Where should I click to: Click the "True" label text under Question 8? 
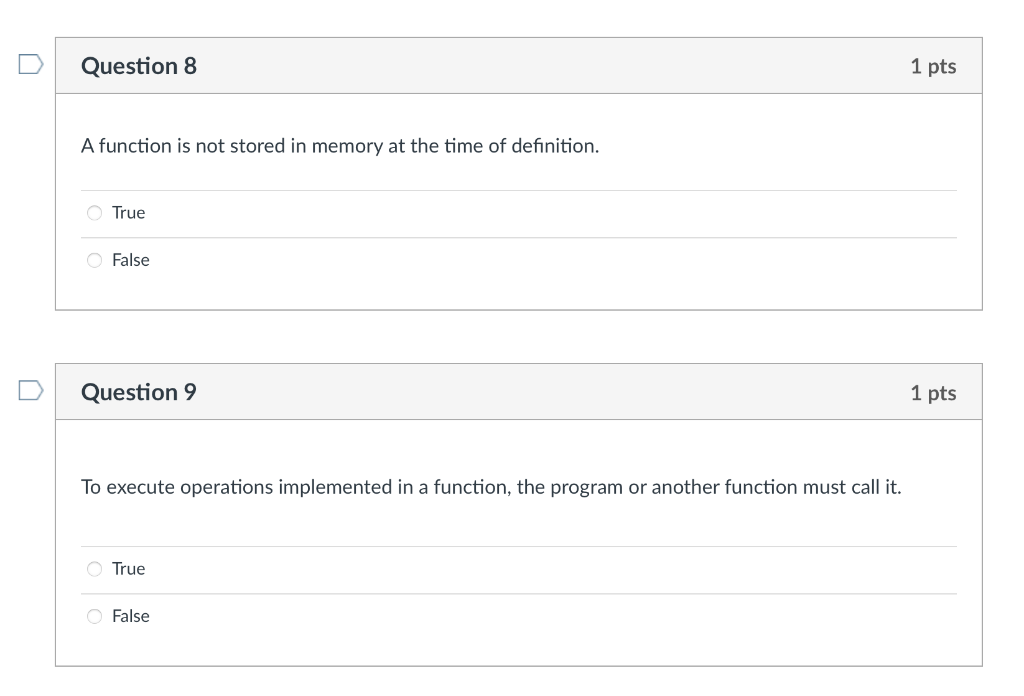click(128, 213)
